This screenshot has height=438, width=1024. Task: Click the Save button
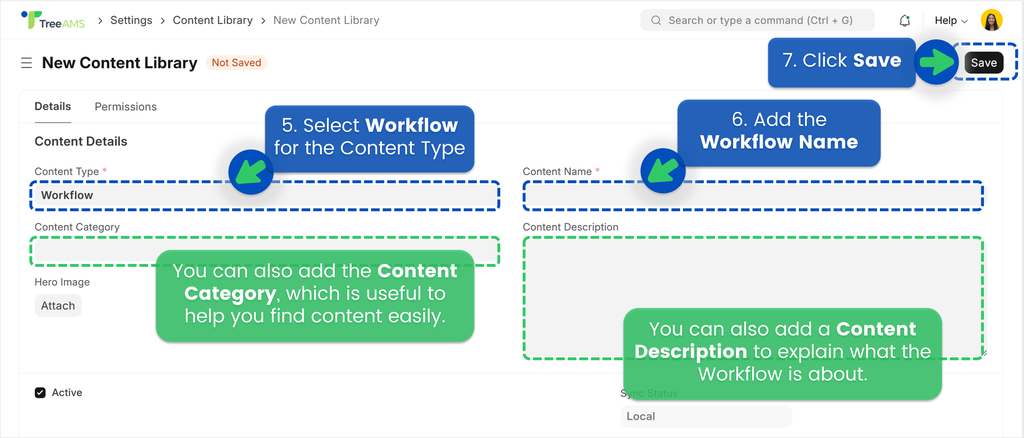tap(983, 62)
